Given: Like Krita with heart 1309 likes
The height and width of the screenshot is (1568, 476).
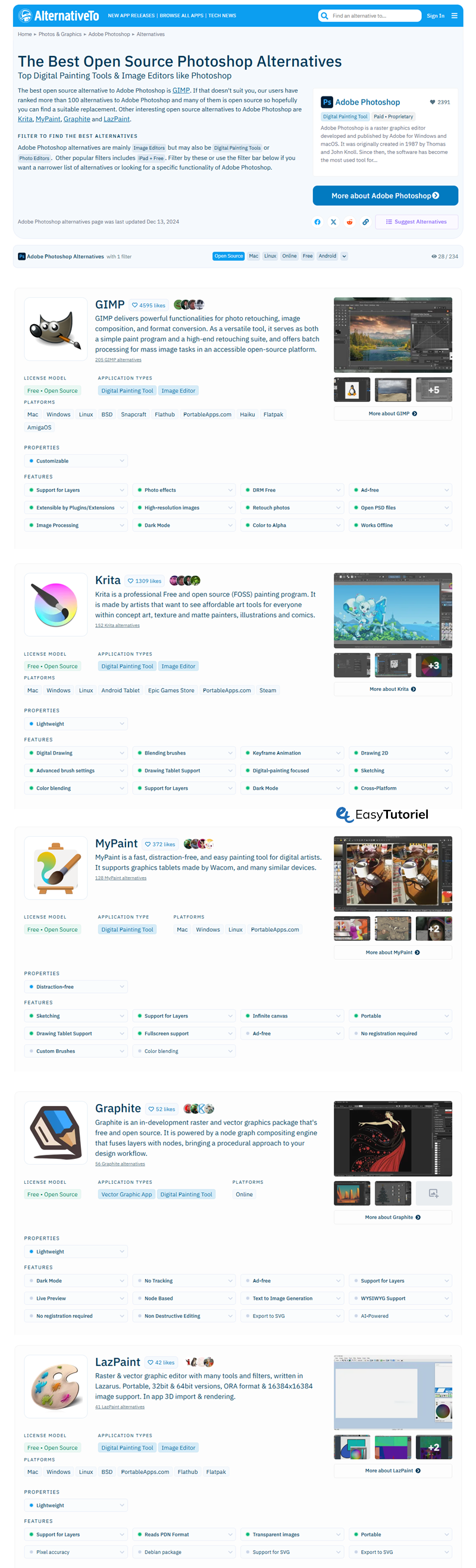Looking at the screenshot, I should [x=145, y=581].
